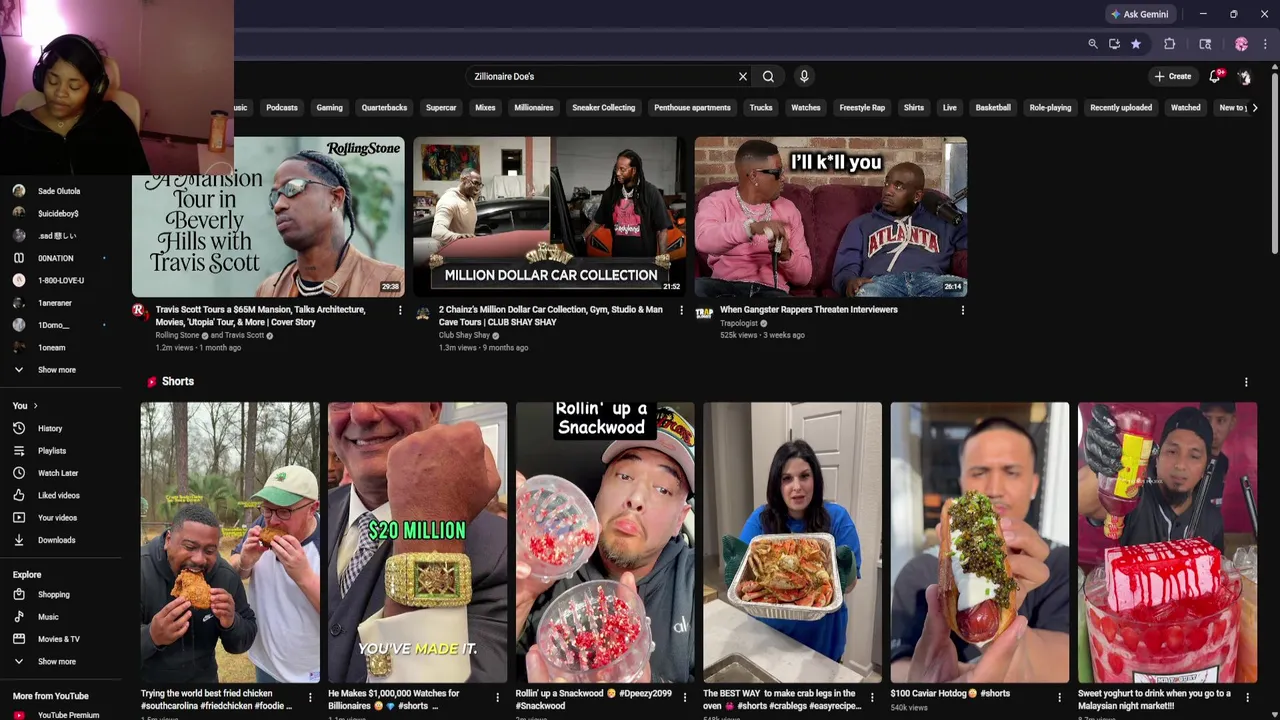Play the Malaysian sweet yoghurt short
This screenshot has height=720, width=1280.
coord(1167,542)
